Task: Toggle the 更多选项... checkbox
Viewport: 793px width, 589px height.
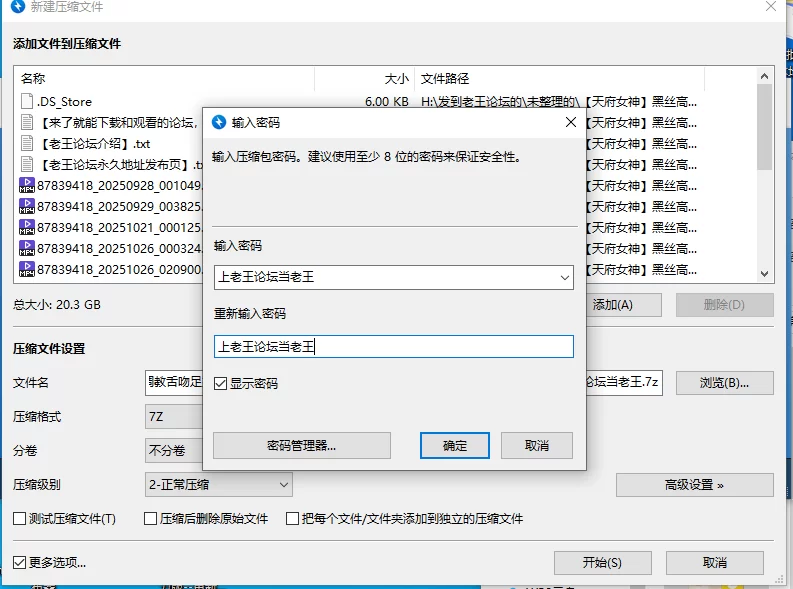Action: pyautogui.click(x=19, y=562)
